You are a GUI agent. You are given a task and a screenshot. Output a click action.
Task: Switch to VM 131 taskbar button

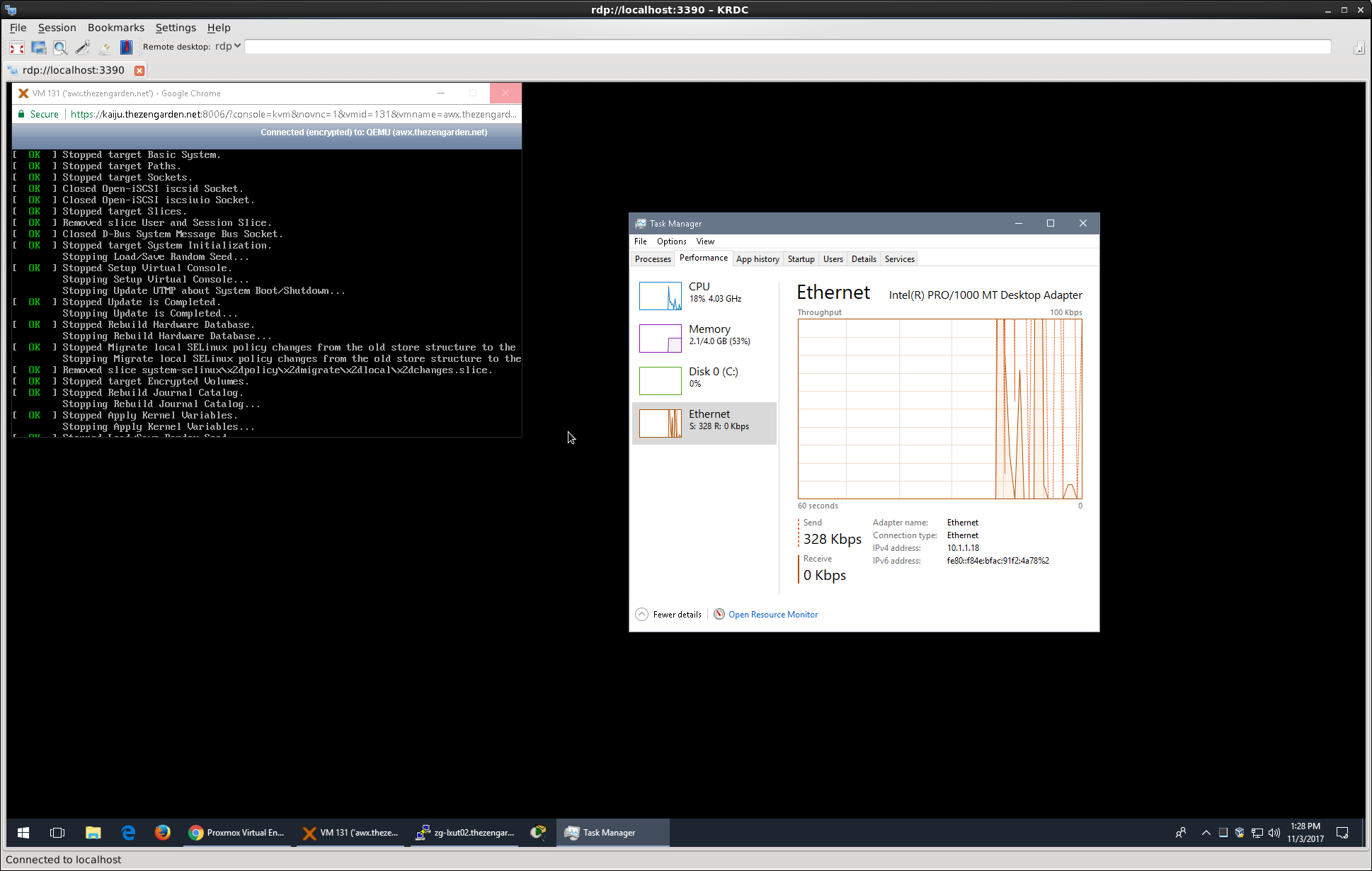click(x=350, y=833)
